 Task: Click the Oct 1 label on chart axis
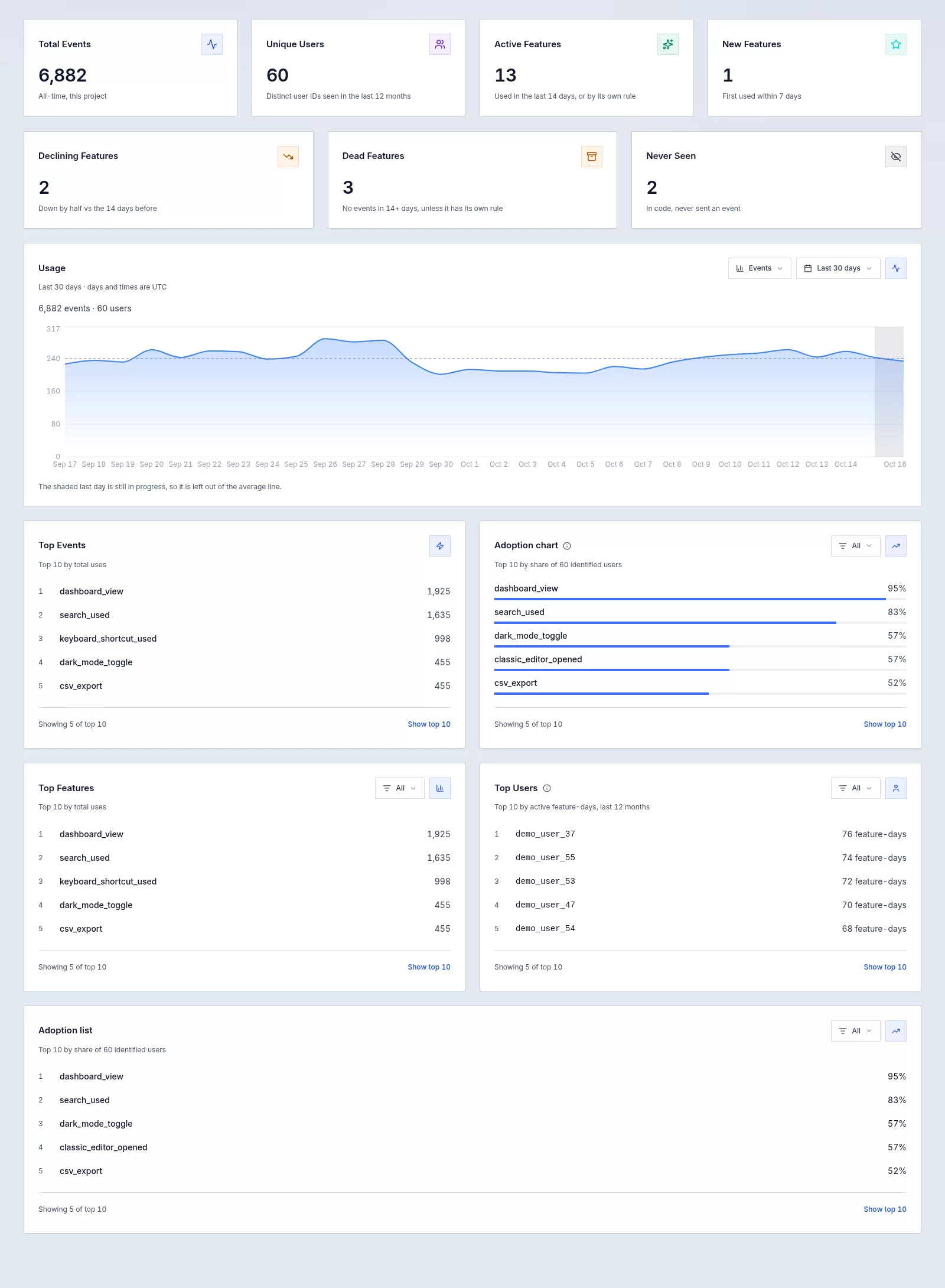[x=470, y=464]
